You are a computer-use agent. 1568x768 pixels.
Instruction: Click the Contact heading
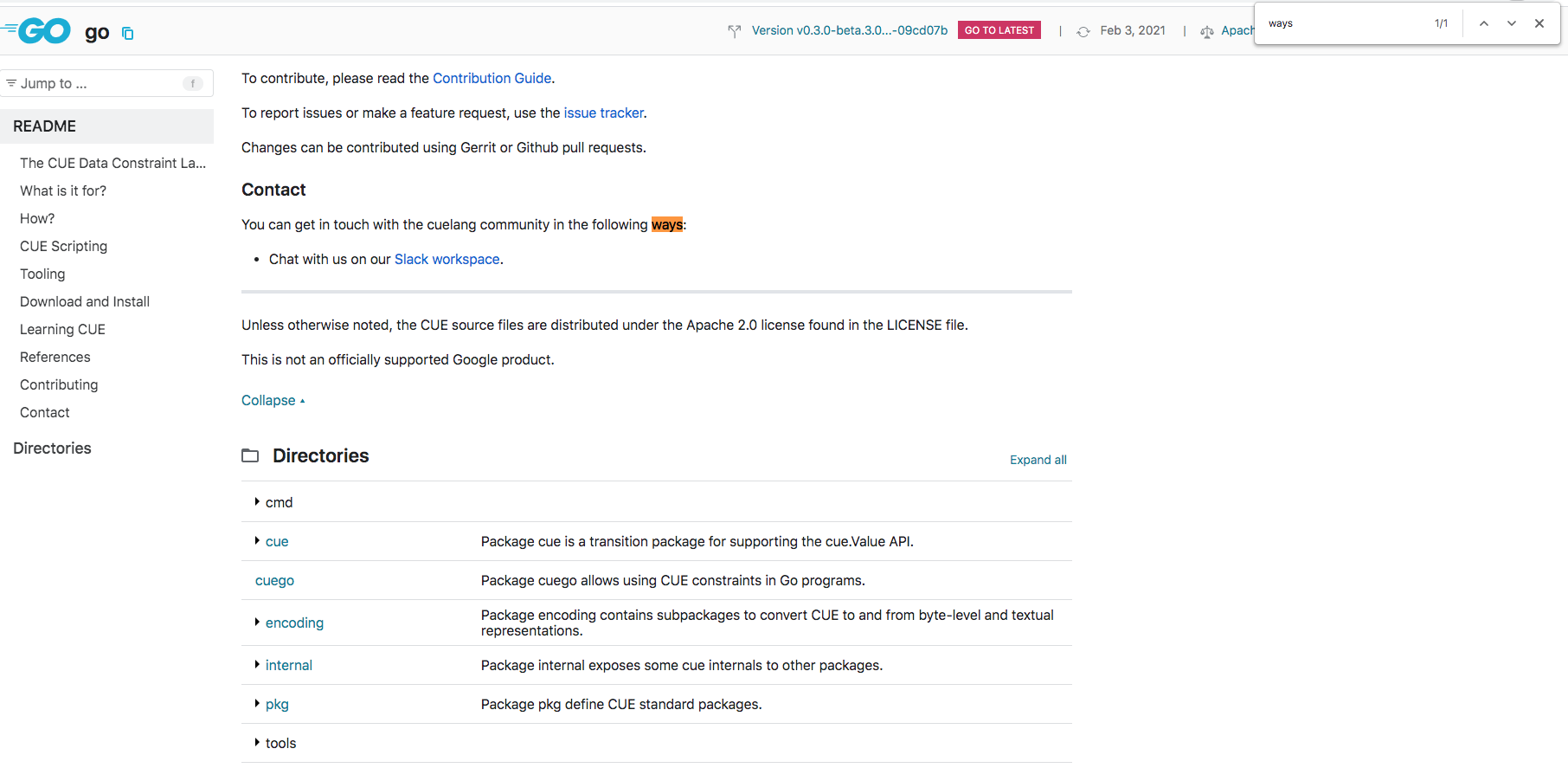(273, 190)
